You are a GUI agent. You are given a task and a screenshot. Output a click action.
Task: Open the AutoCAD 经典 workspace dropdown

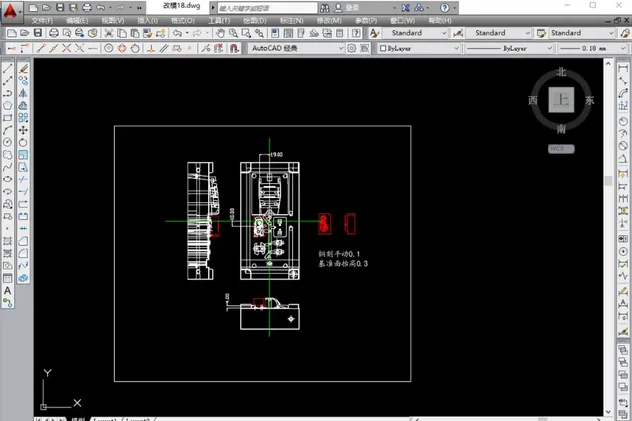tap(296, 48)
